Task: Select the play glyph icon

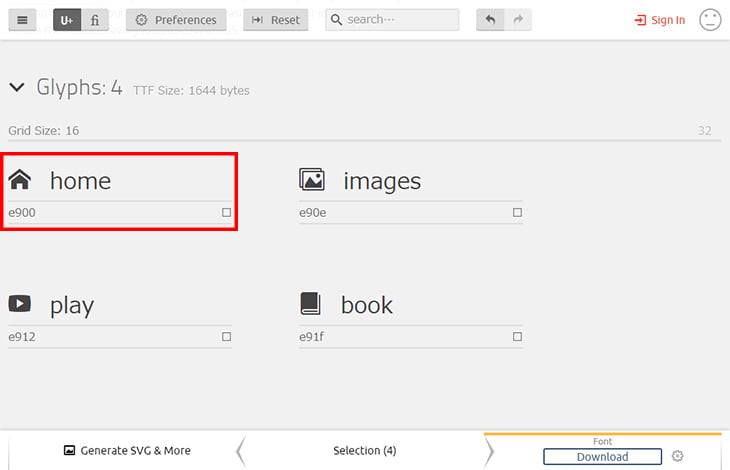Action: (20, 304)
